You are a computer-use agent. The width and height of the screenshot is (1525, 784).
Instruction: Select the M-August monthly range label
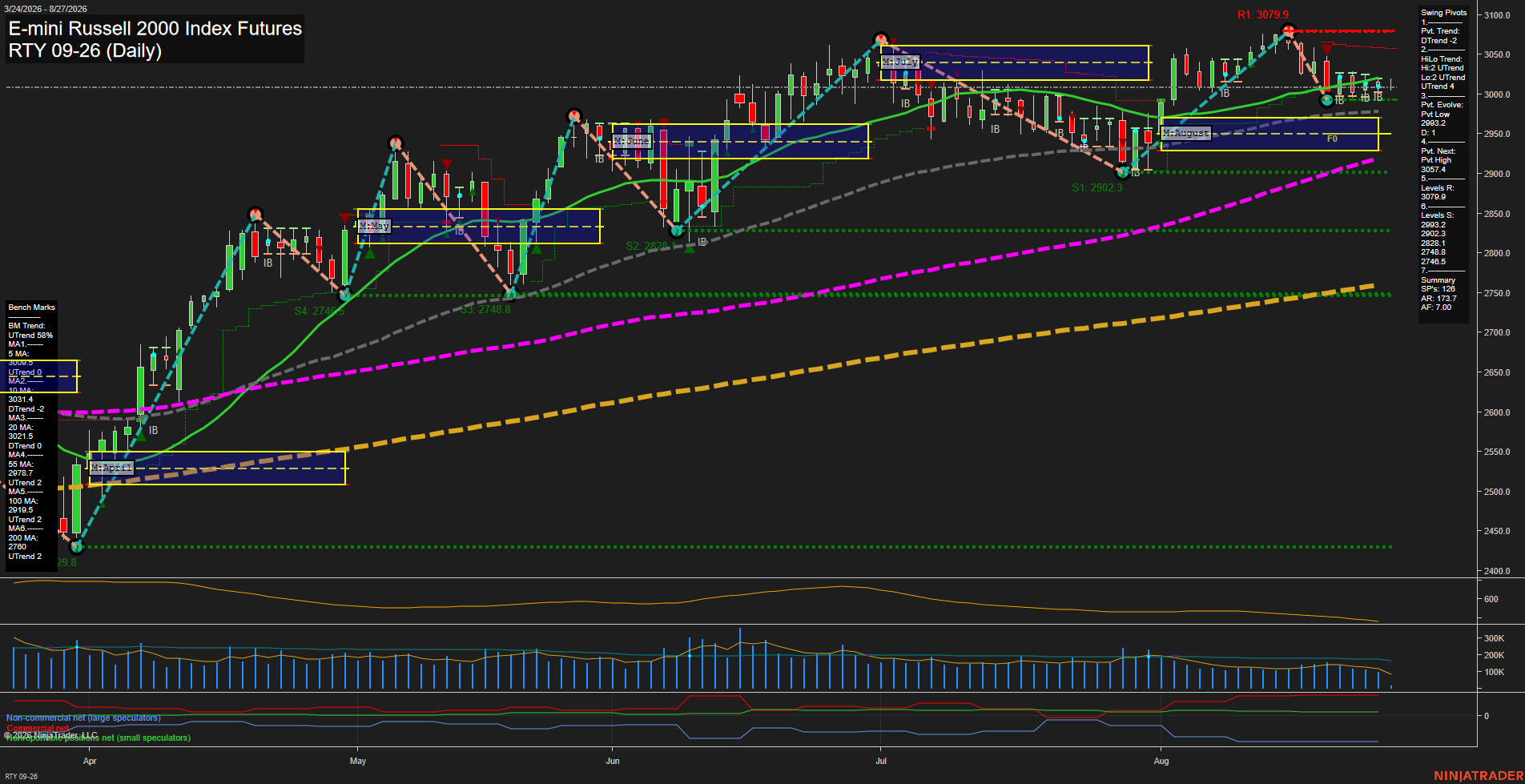point(1185,133)
